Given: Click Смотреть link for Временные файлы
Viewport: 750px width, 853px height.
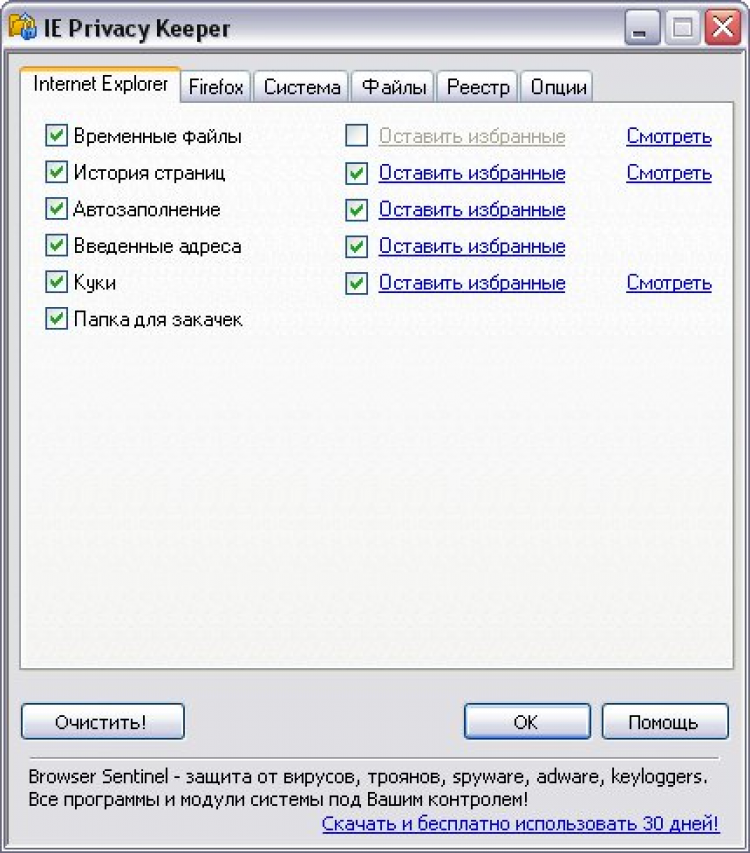Looking at the screenshot, I should pyautogui.click(x=669, y=136).
